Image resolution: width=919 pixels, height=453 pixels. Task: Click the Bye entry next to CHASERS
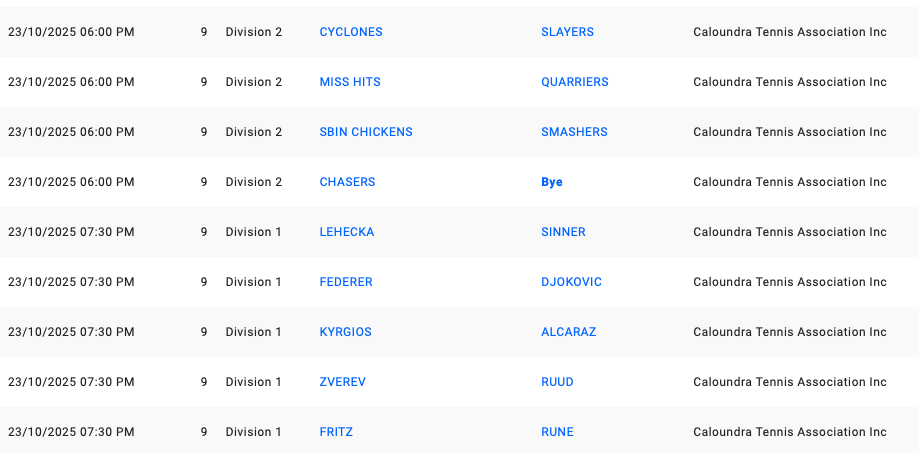tap(552, 182)
